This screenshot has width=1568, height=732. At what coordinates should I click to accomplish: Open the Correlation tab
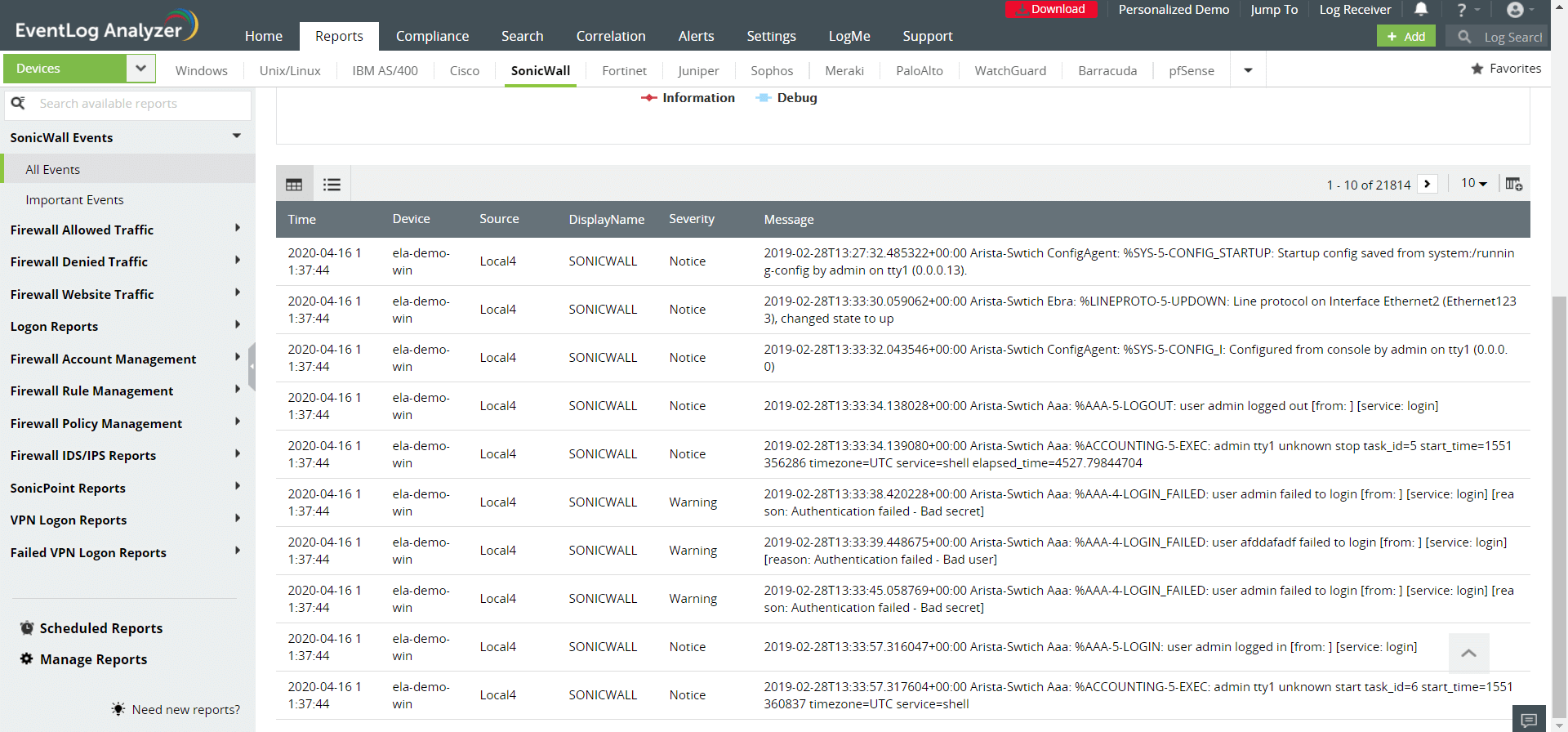click(x=611, y=36)
